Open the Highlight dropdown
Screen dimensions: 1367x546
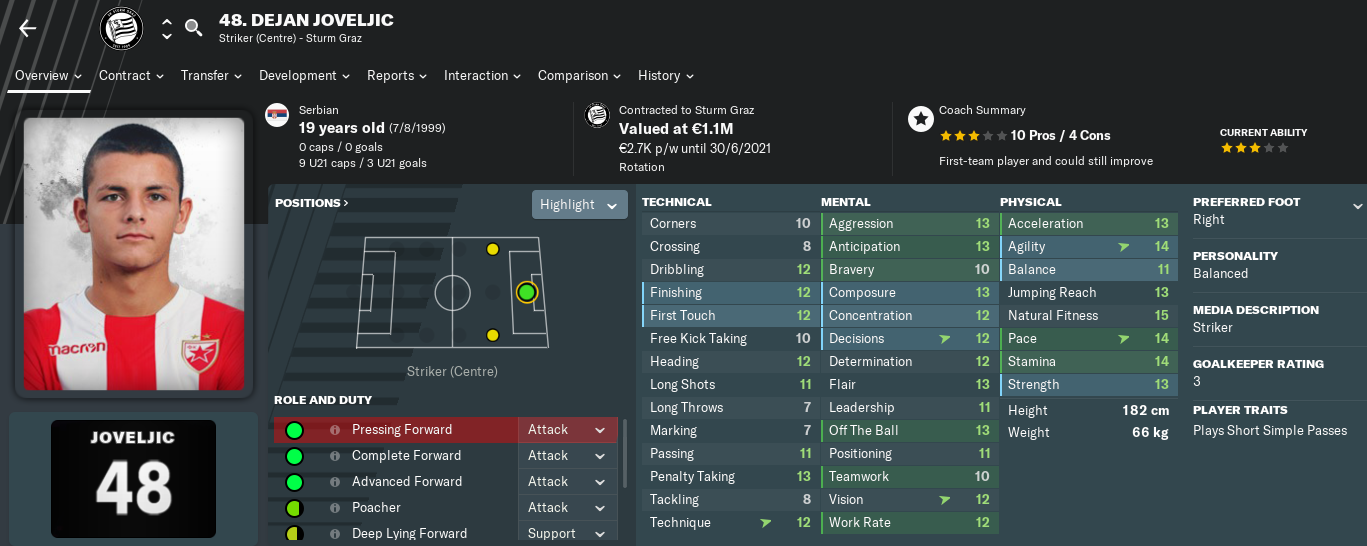(580, 205)
